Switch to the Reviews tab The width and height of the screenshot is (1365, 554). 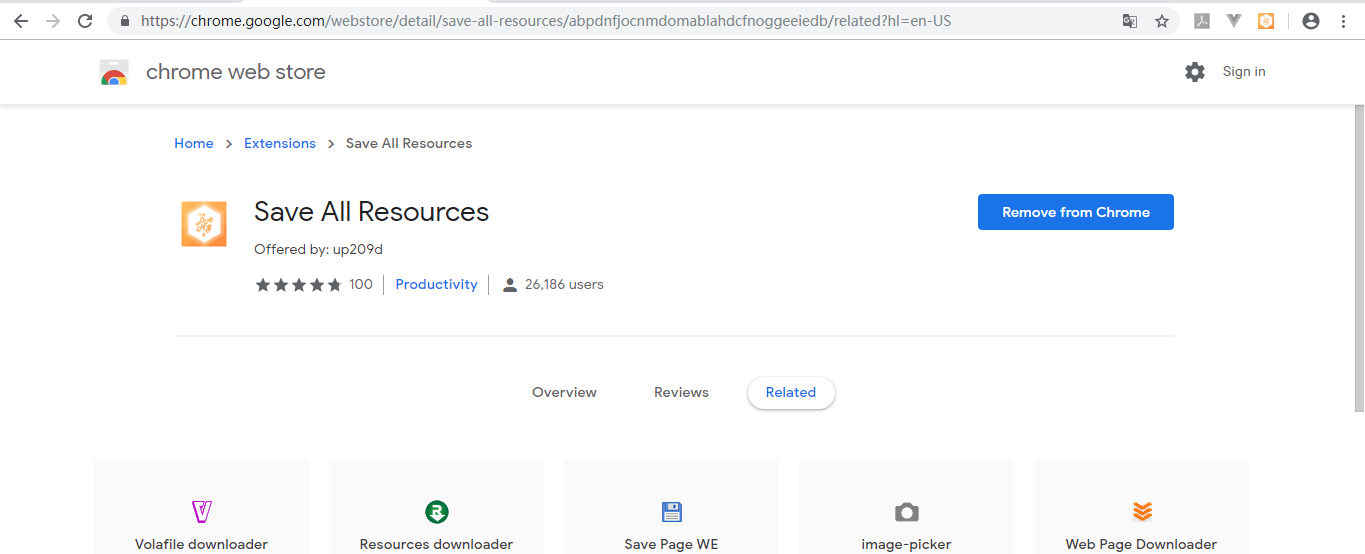click(681, 393)
